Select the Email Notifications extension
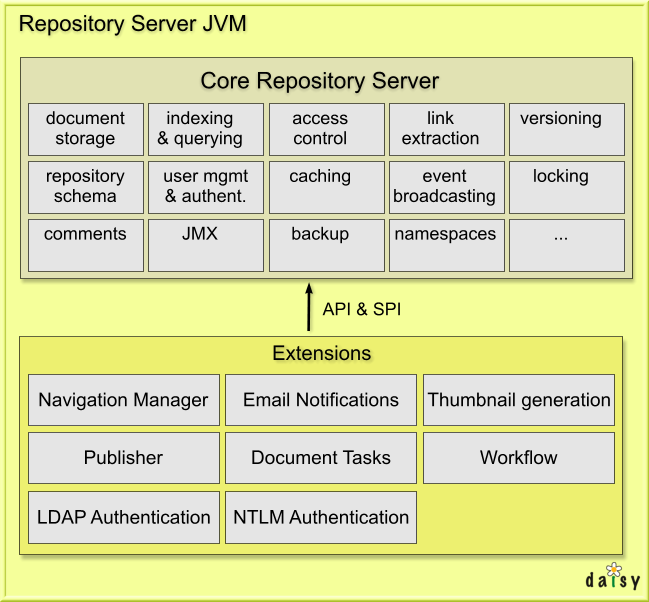649x602 pixels. coord(321,400)
